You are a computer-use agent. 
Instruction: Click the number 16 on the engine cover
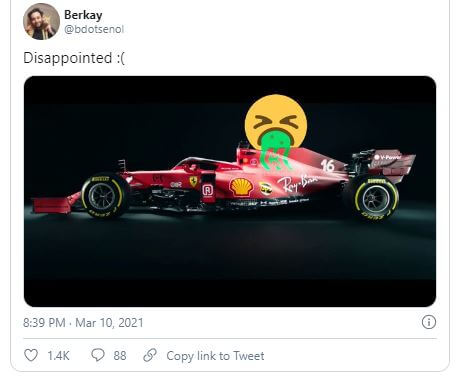(x=327, y=165)
